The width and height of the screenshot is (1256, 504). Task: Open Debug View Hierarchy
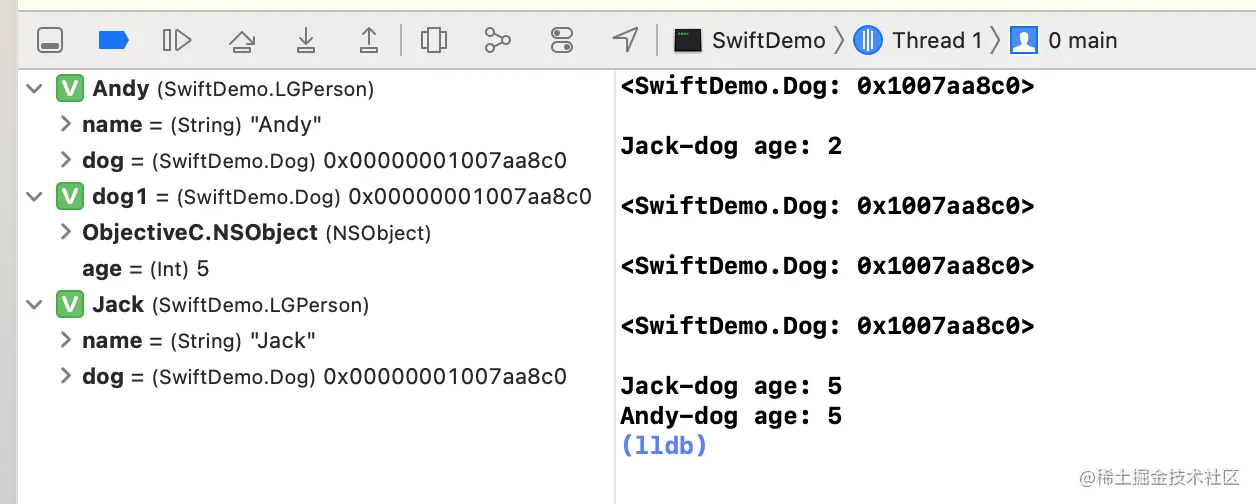433,40
